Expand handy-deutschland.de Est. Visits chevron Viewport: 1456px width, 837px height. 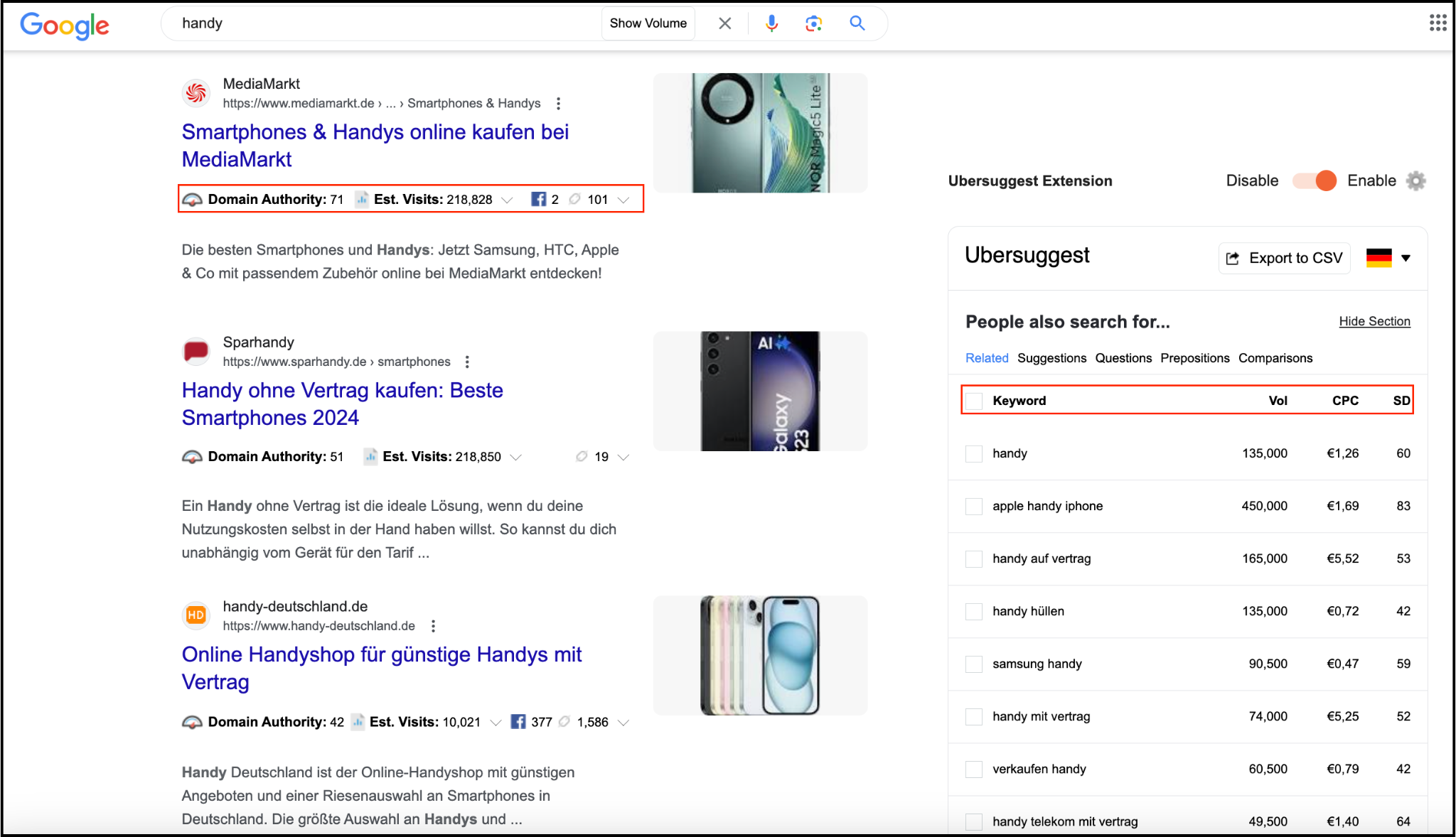[x=496, y=723]
